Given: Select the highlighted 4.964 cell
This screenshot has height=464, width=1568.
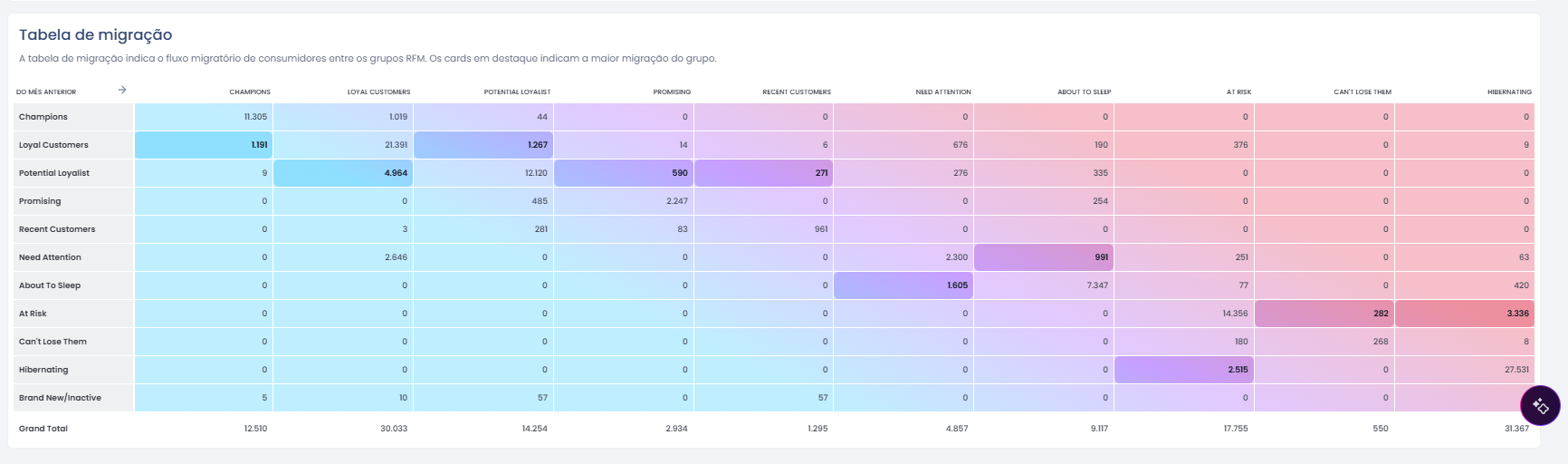Looking at the screenshot, I should 343,173.
